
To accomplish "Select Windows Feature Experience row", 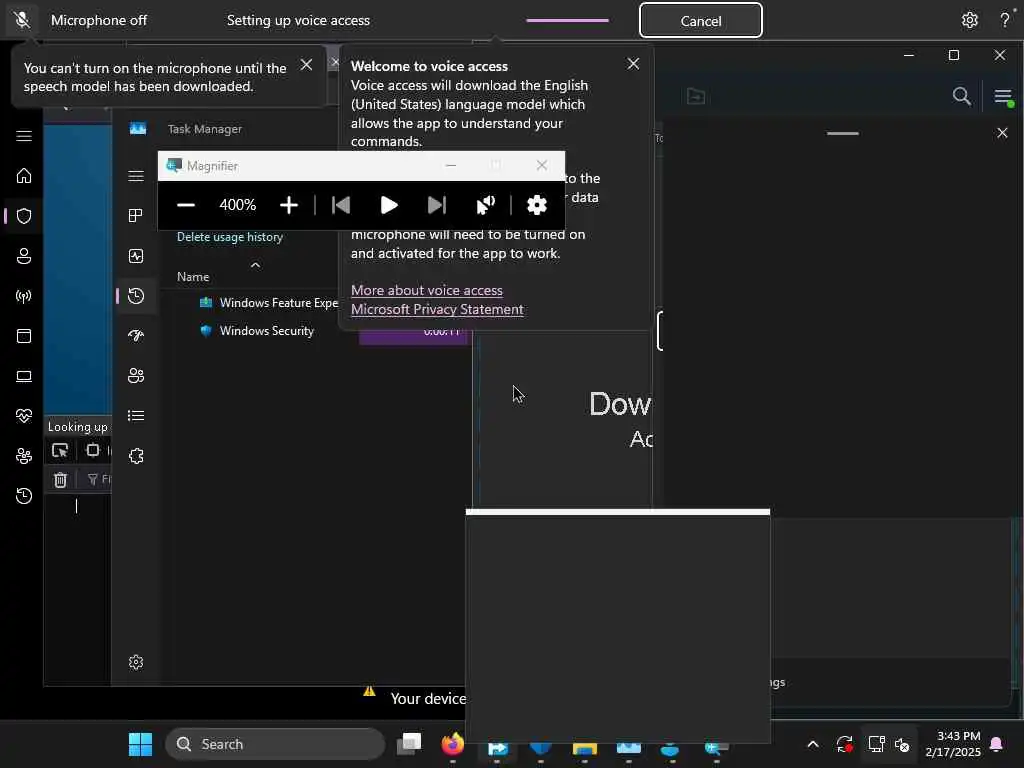I will tap(269, 303).
